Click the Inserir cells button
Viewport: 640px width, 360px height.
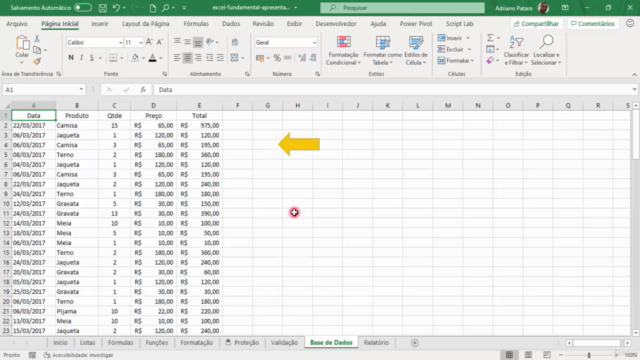coord(453,38)
